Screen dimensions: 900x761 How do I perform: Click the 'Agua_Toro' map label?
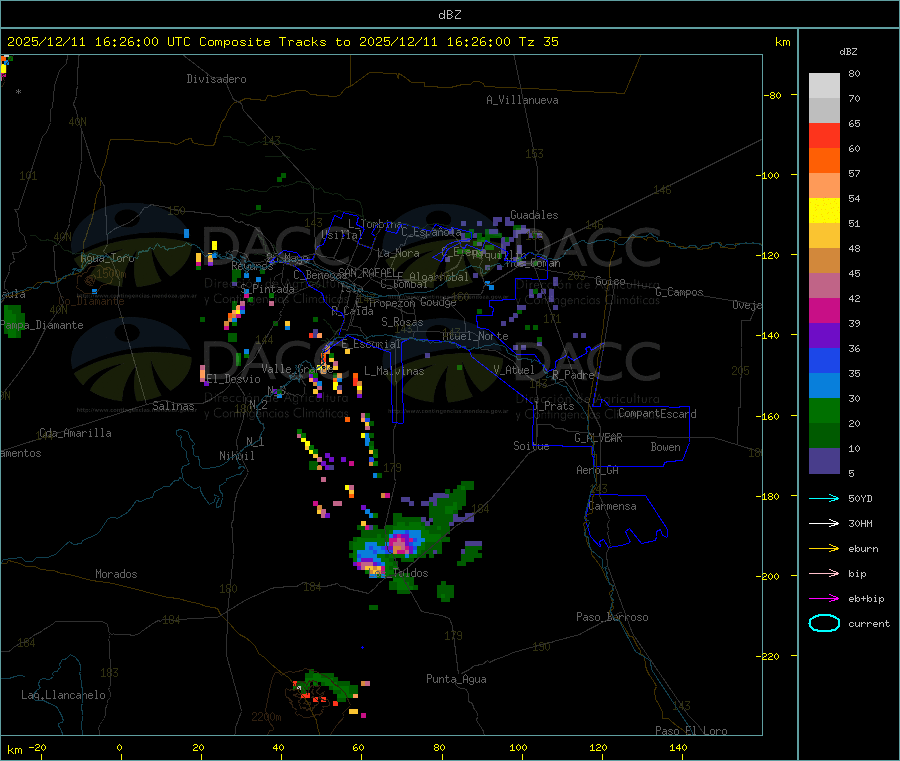tap(107, 258)
